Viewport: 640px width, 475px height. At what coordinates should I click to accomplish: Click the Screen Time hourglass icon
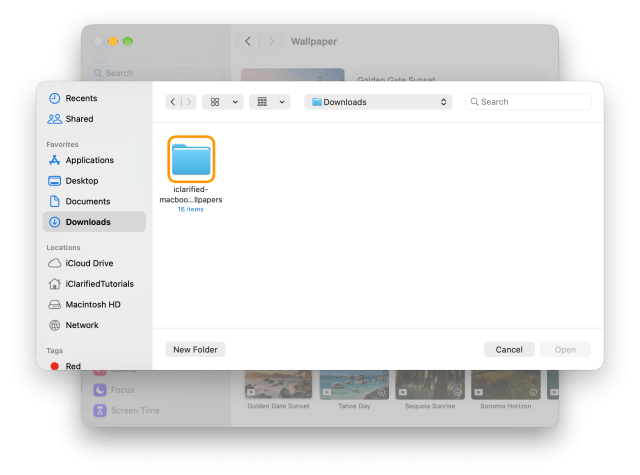point(100,411)
